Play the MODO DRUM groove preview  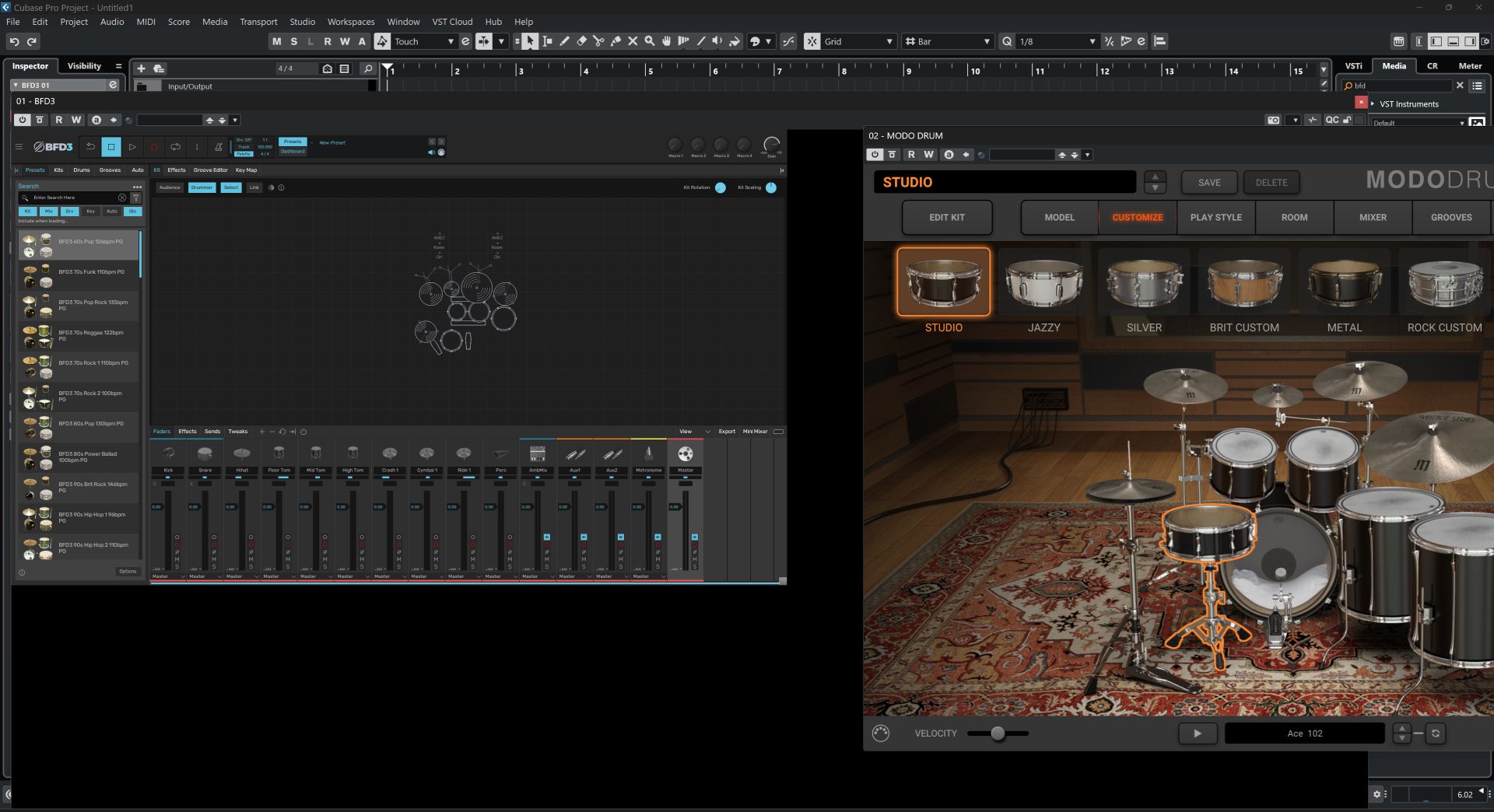point(1197,733)
